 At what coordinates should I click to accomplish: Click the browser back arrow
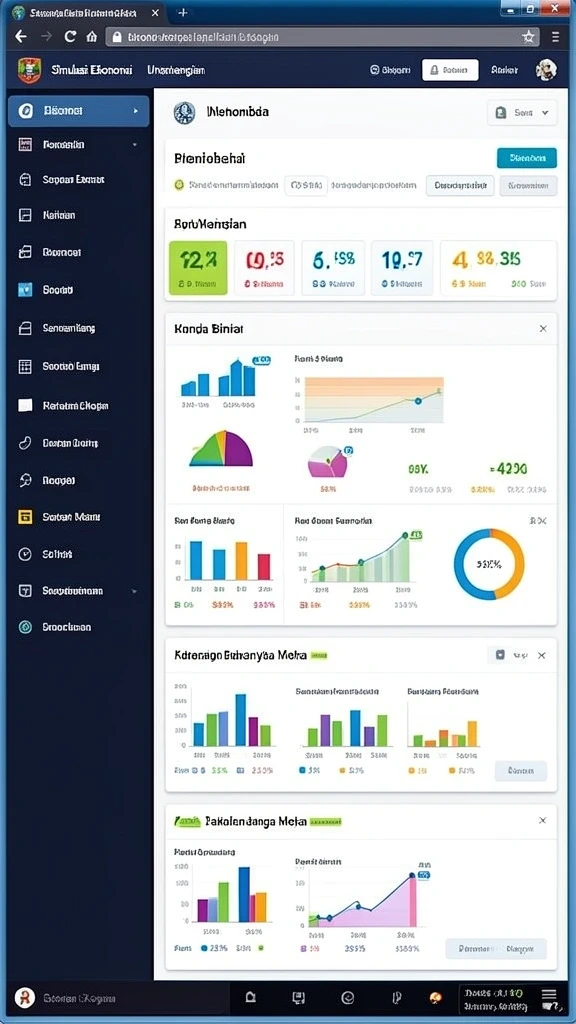click(x=21, y=37)
